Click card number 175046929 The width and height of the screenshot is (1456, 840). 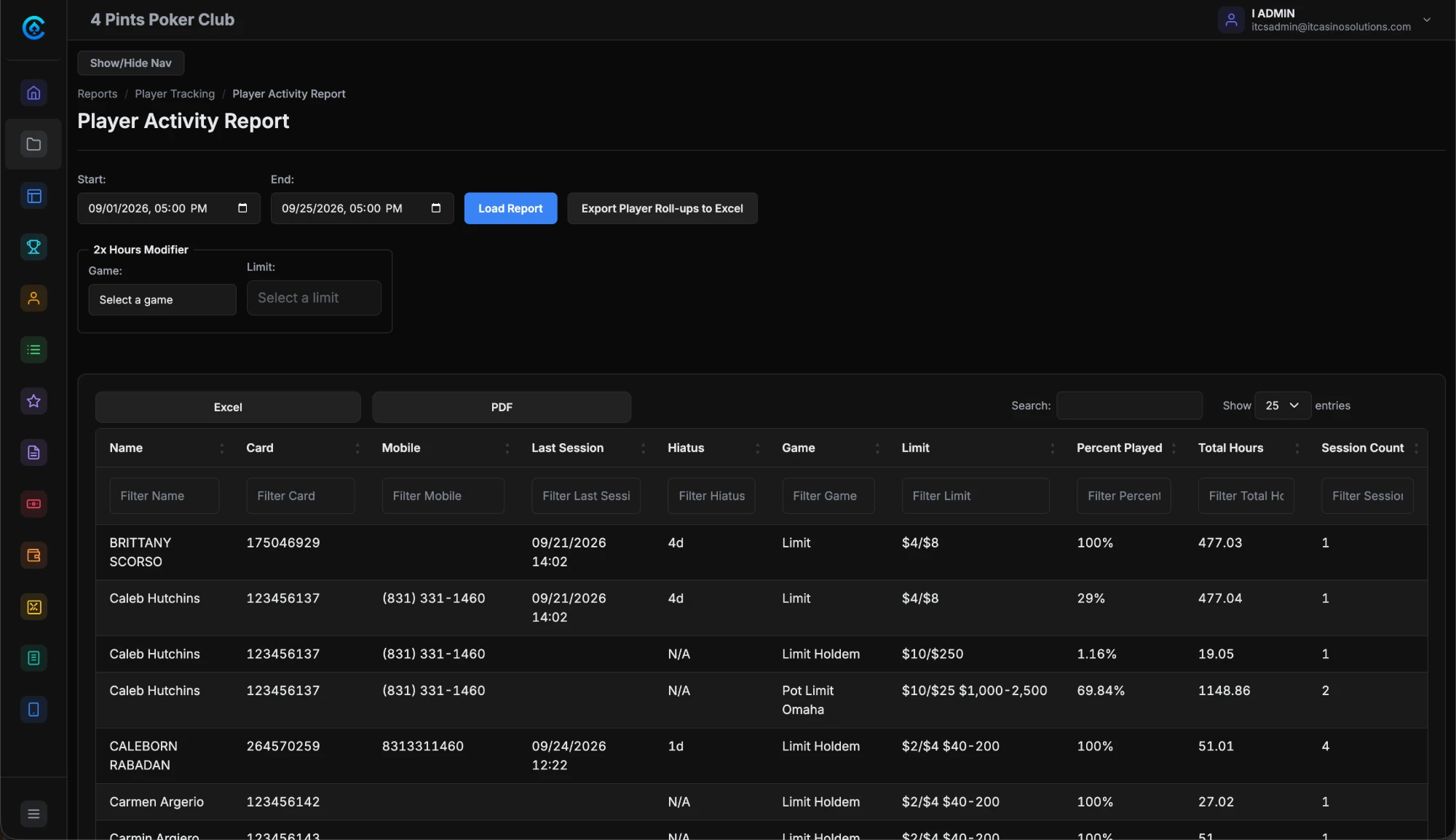click(x=283, y=543)
